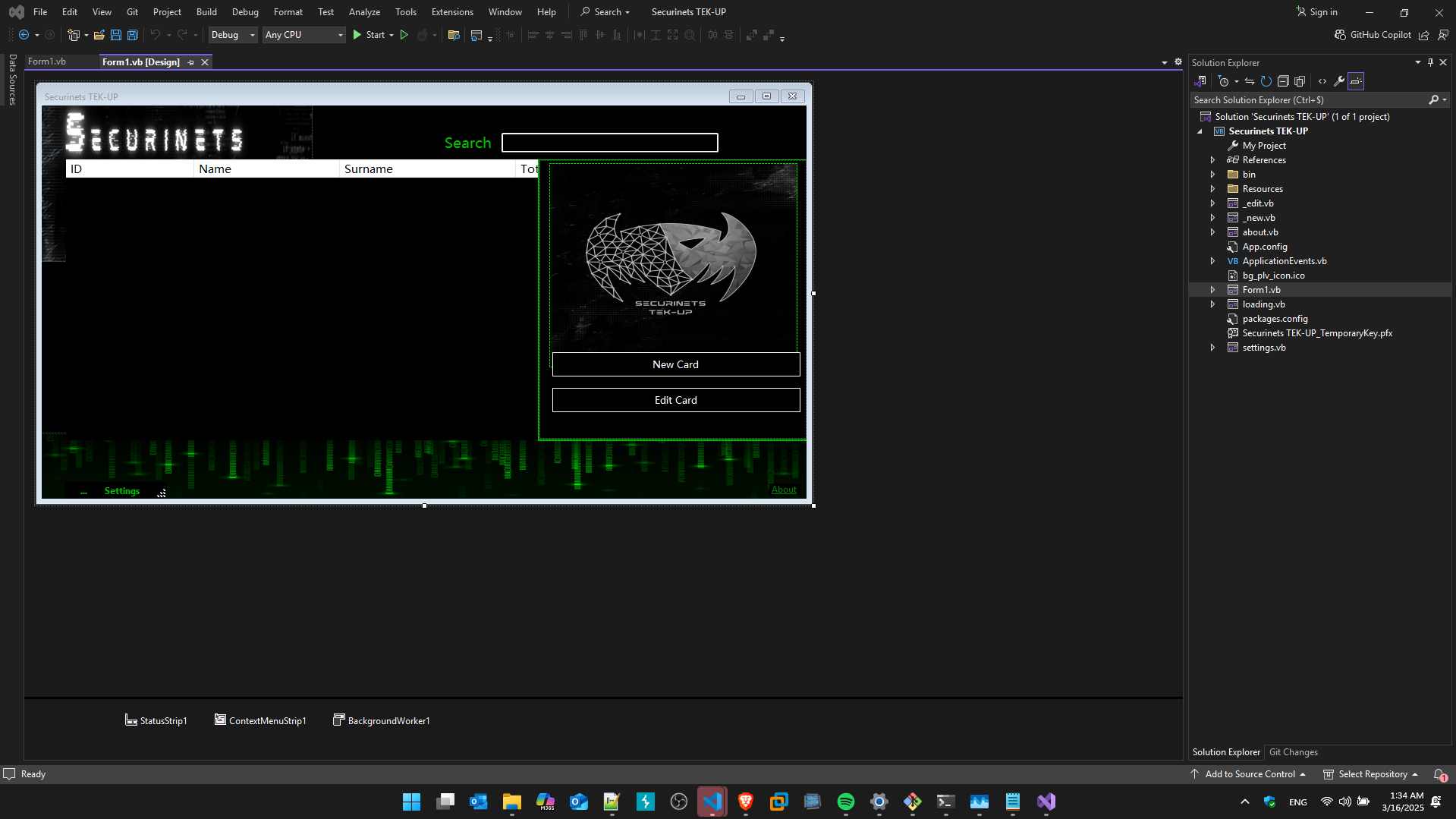
Task: Pin the Form1.vb [Design] tab
Action: (x=191, y=62)
